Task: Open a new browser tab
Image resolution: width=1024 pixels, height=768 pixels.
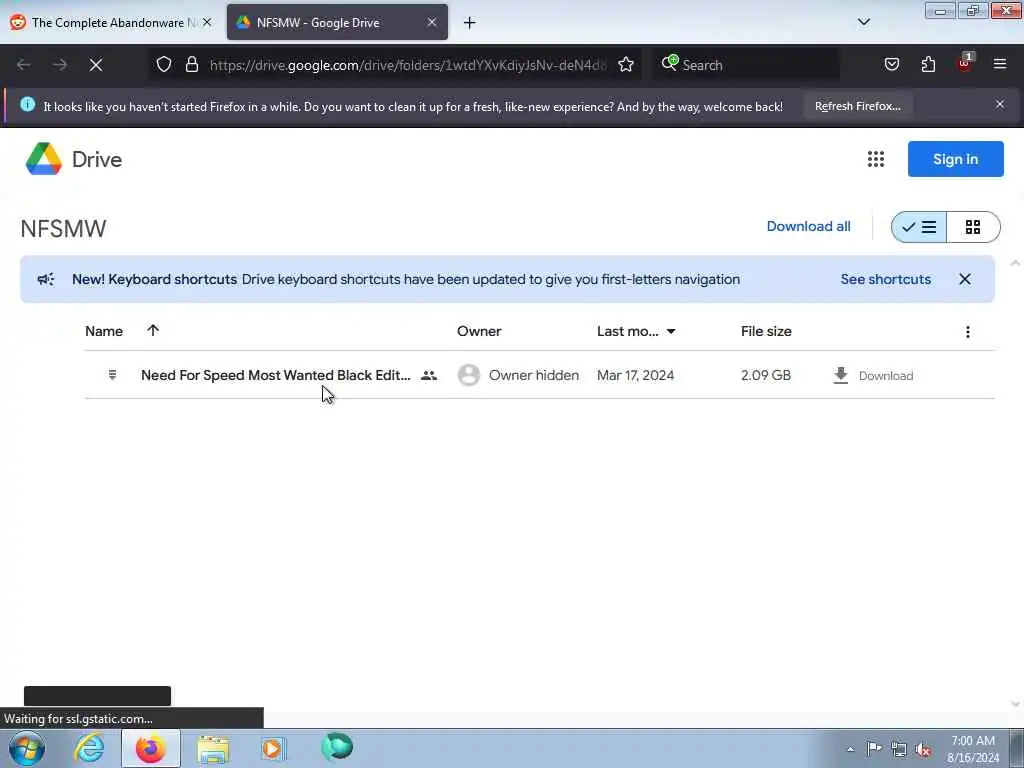Action: coord(469,23)
